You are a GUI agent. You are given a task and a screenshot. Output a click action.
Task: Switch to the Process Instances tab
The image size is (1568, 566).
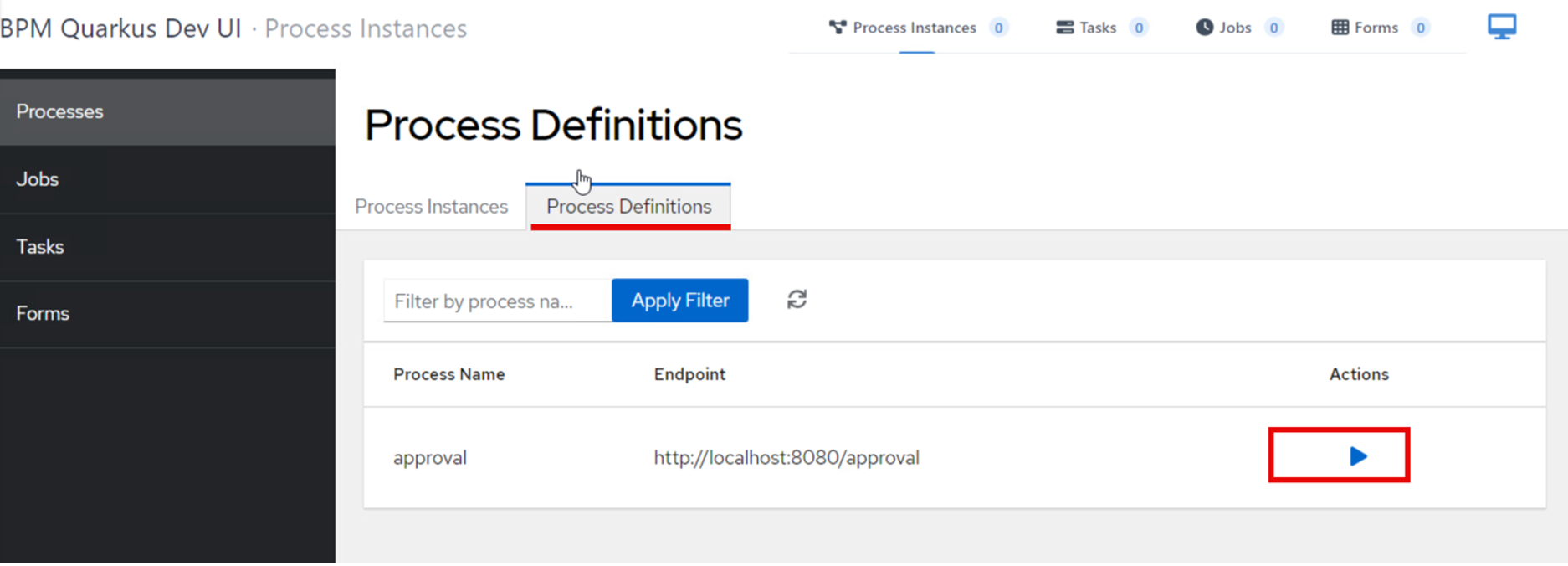click(x=431, y=206)
